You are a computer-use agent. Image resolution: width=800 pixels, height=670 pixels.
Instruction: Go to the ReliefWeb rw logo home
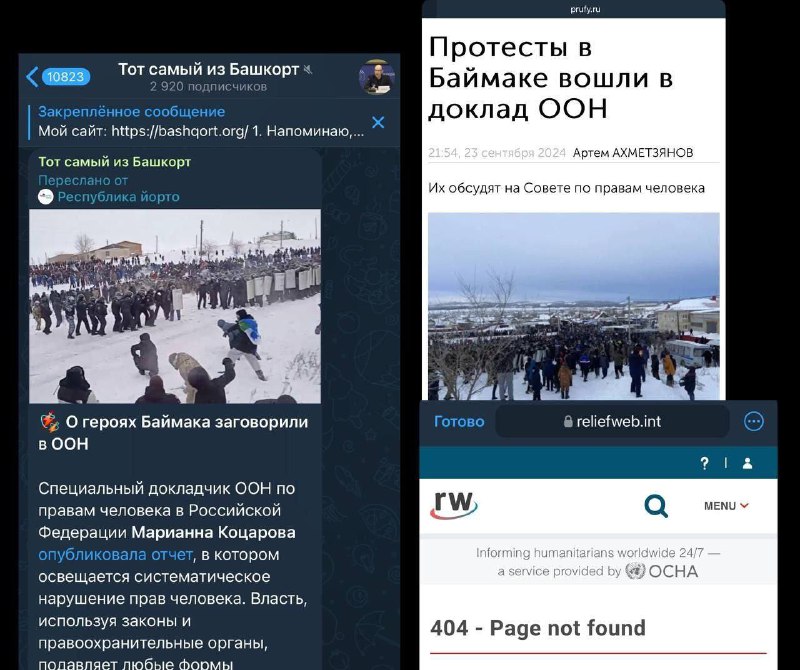click(x=454, y=505)
